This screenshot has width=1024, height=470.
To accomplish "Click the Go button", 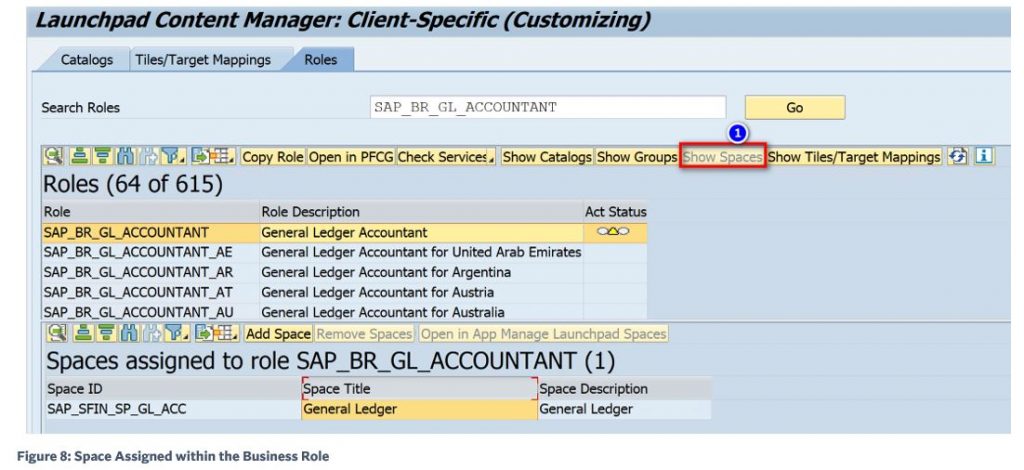I will point(795,108).
